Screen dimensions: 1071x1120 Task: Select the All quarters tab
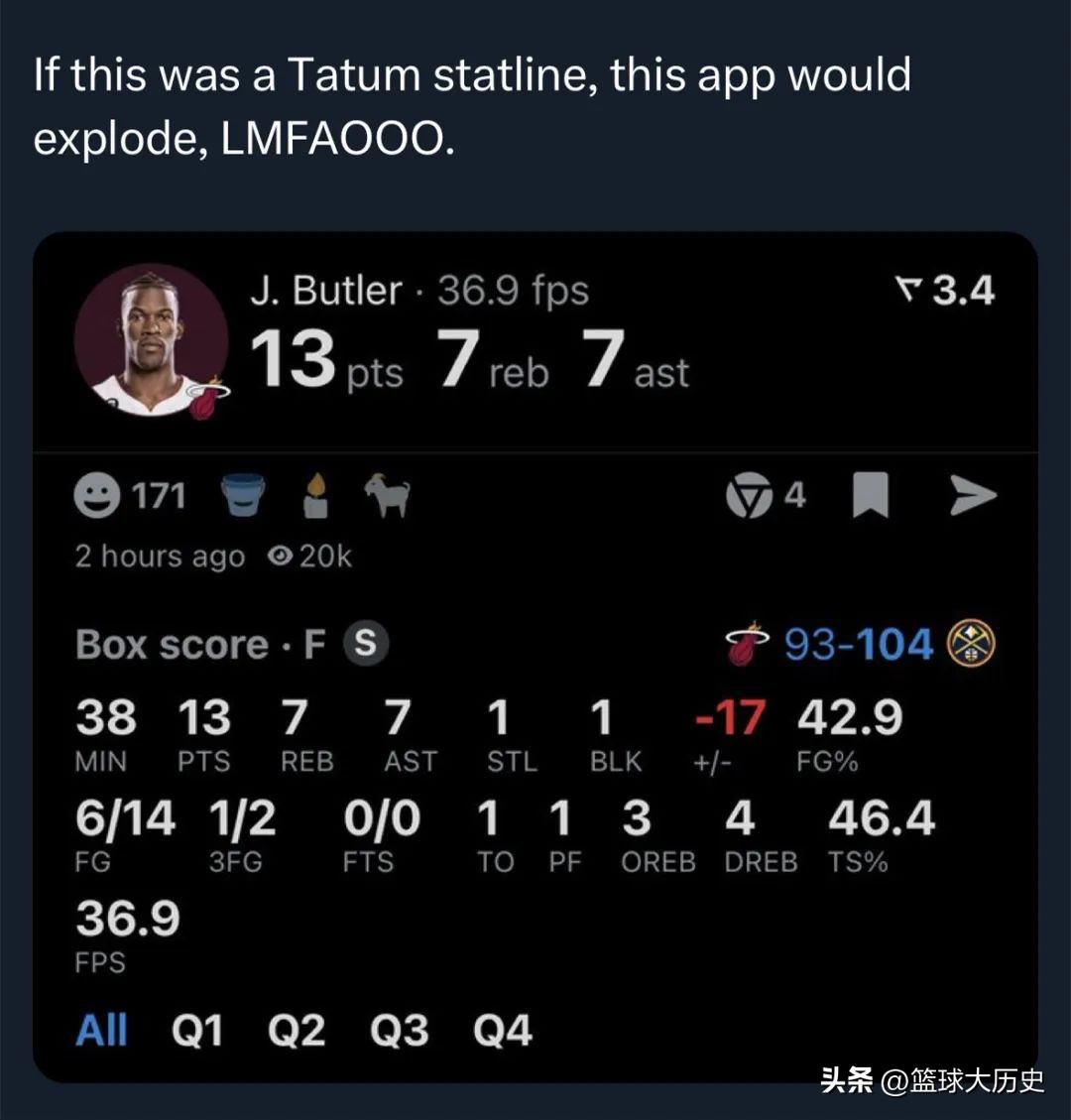(x=101, y=1031)
